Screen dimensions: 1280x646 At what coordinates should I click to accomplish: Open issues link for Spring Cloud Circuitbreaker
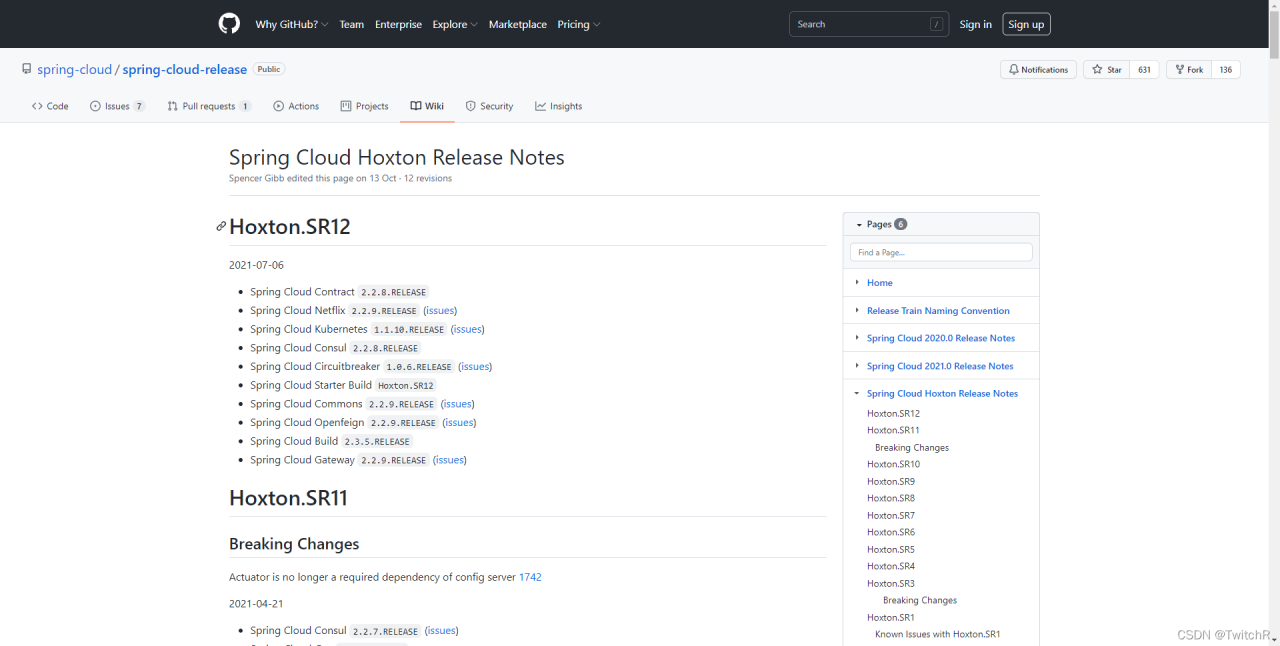click(x=475, y=367)
